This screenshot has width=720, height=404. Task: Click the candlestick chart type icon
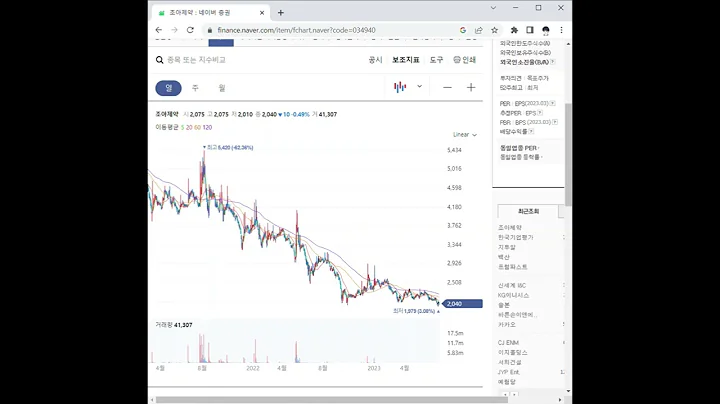(400, 87)
